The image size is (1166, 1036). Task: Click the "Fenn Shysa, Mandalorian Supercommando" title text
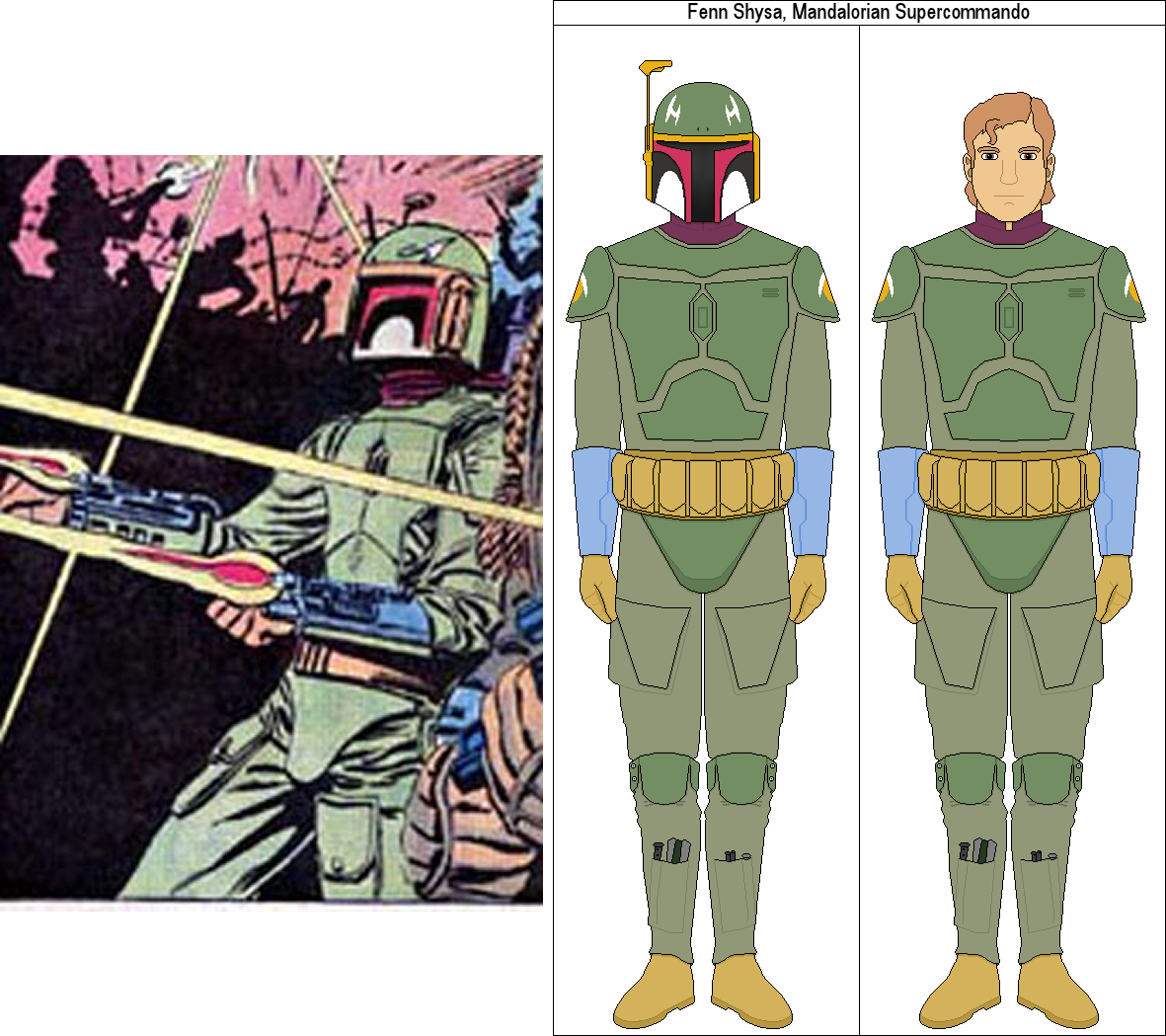click(x=858, y=12)
